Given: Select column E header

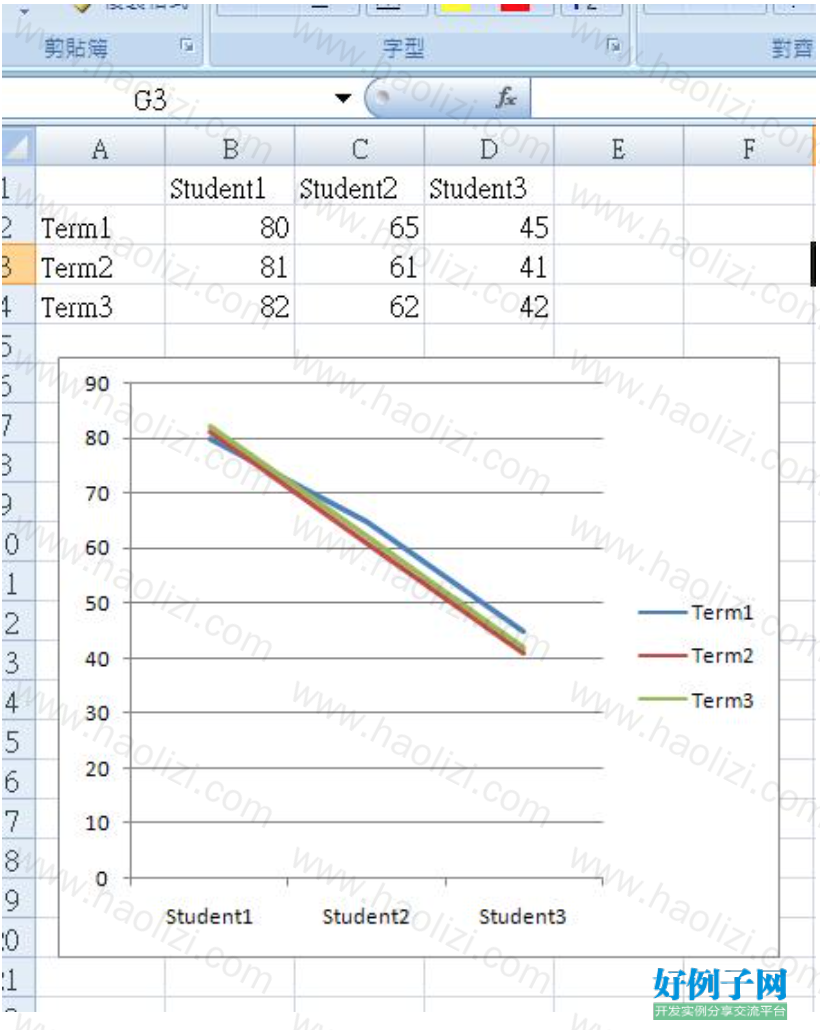Looking at the screenshot, I should [618, 148].
